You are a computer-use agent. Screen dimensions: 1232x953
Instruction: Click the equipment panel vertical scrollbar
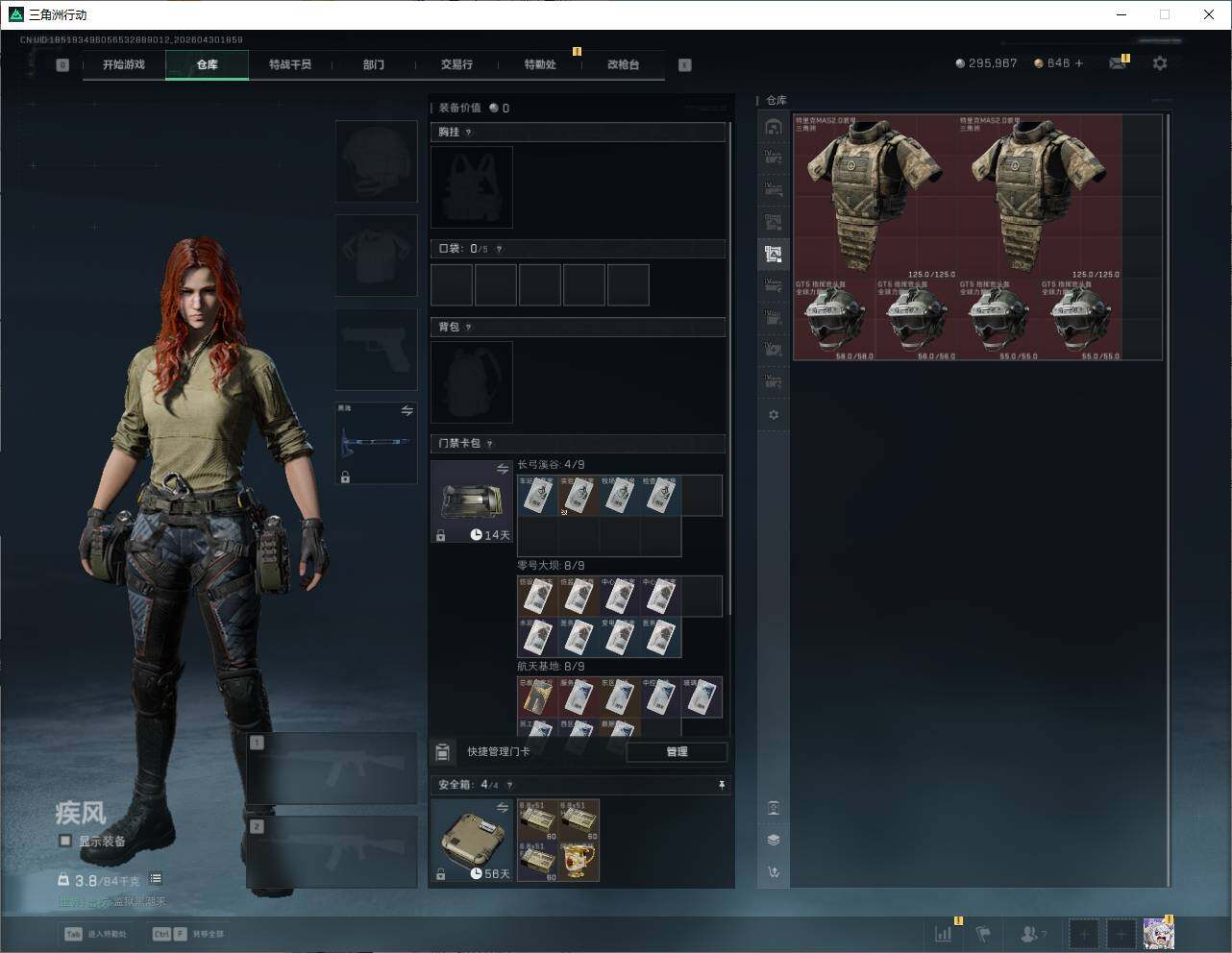pyautogui.click(x=730, y=368)
